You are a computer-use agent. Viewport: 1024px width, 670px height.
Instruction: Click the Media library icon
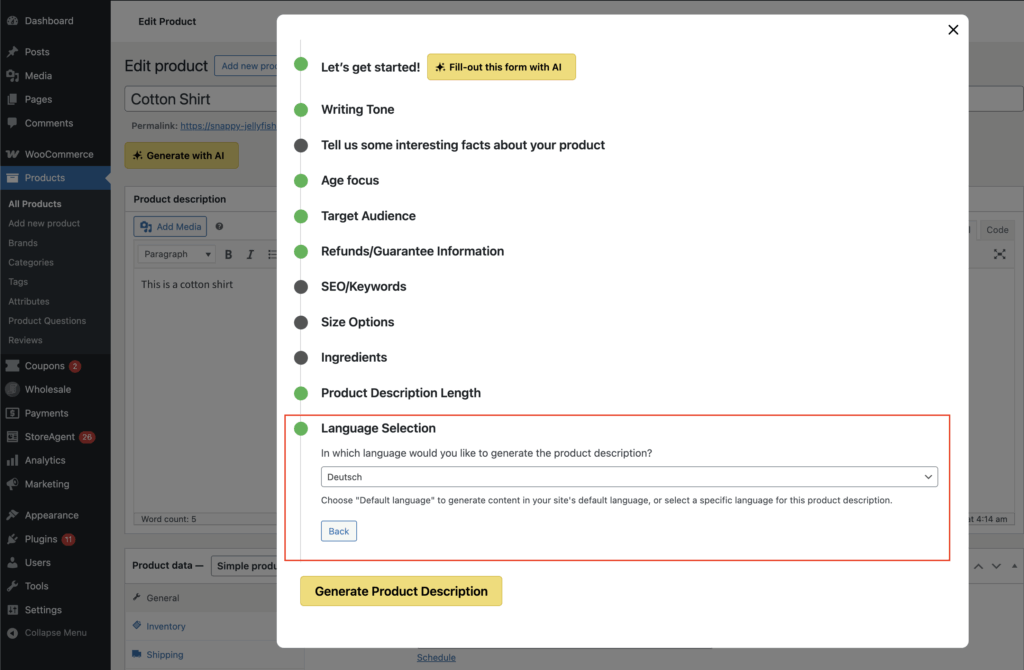12,76
